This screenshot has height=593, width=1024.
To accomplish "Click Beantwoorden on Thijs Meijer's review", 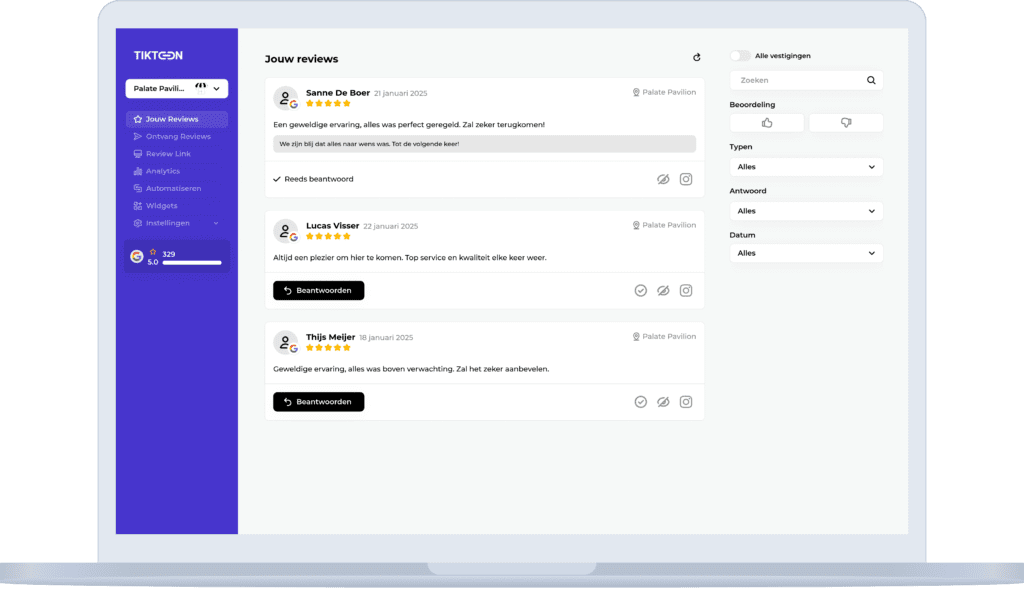I will [318, 402].
